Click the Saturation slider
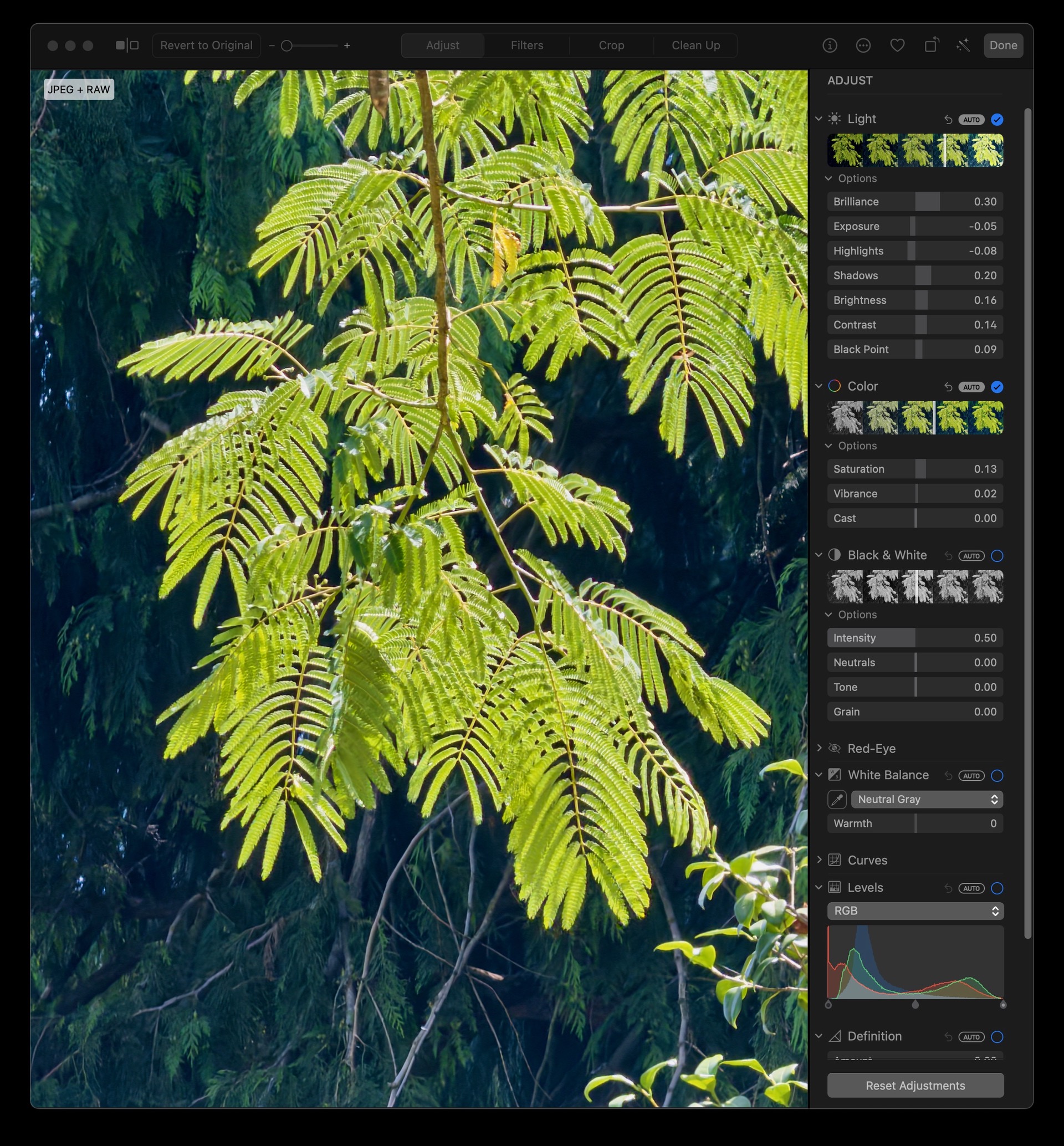The image size is (1064, 1146). pyautogui.click(x=915, y=469)
